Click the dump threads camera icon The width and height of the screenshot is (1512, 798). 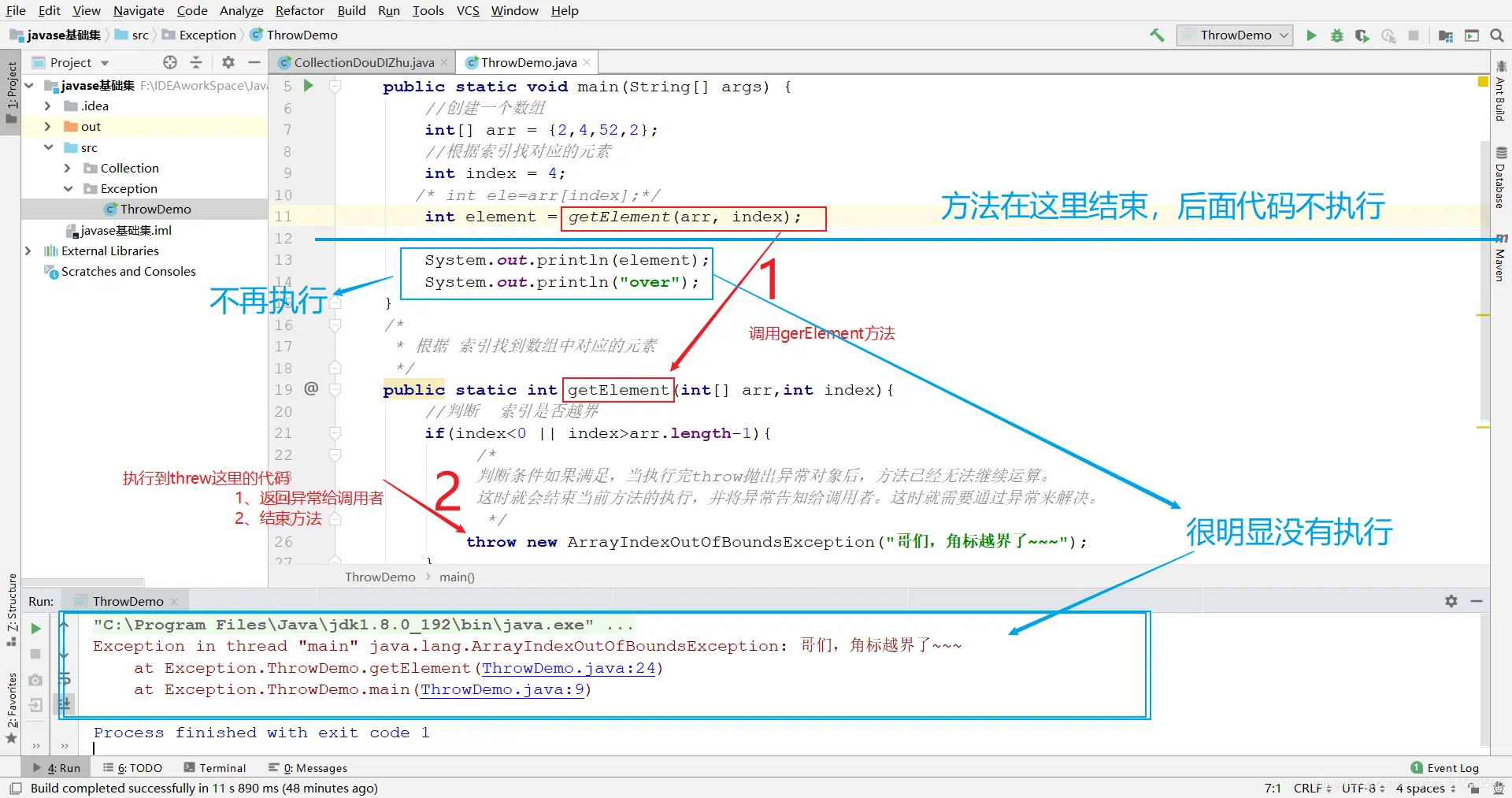tap(35, 680)
